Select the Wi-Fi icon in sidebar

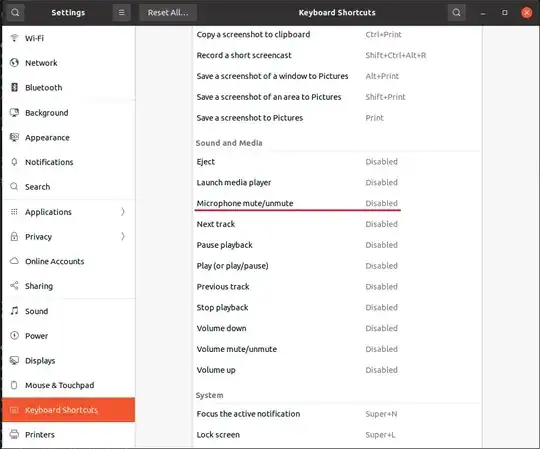click(x=14, y=38)
